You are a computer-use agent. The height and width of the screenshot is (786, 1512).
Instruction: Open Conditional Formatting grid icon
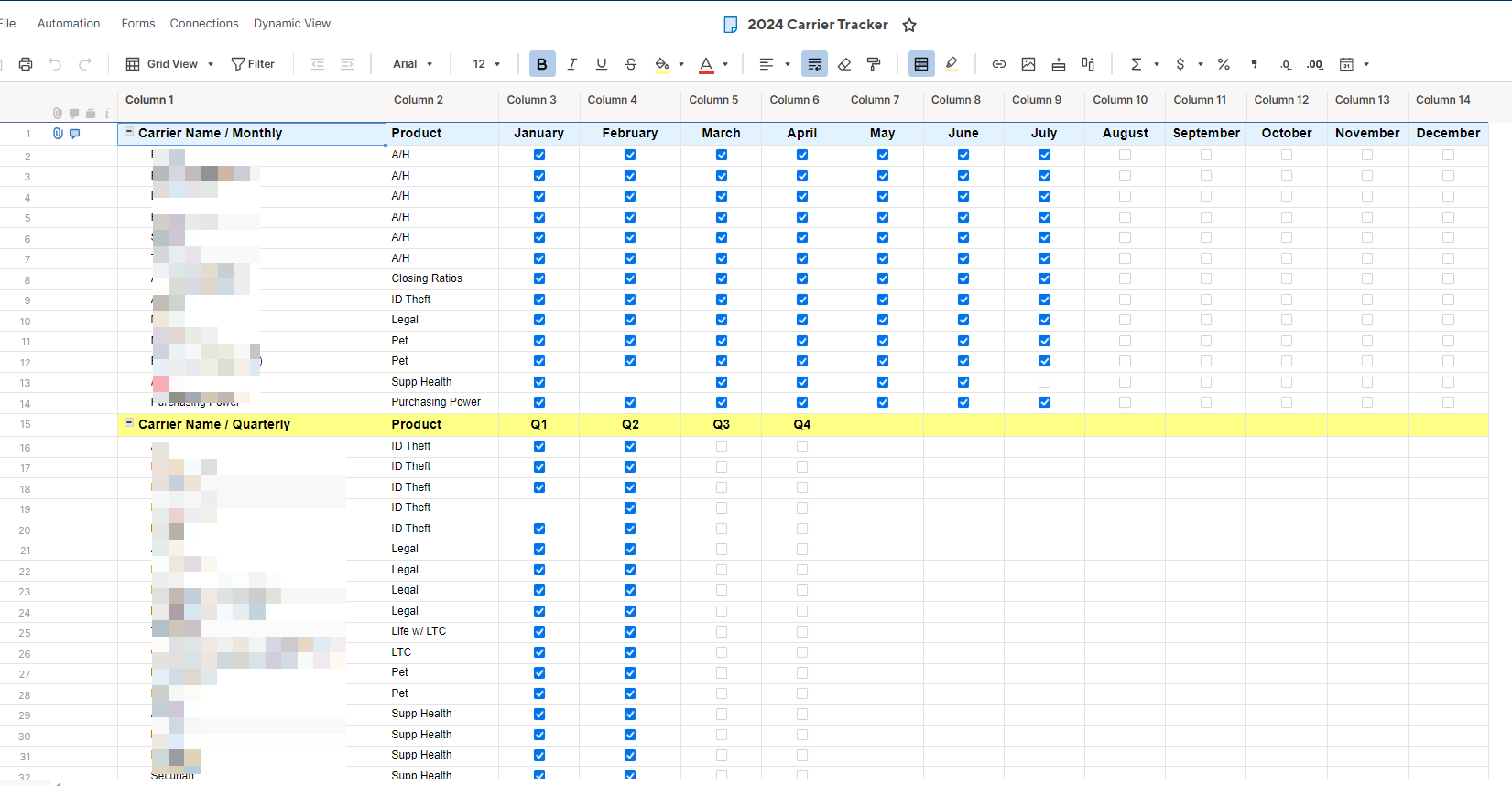point(921,64)
